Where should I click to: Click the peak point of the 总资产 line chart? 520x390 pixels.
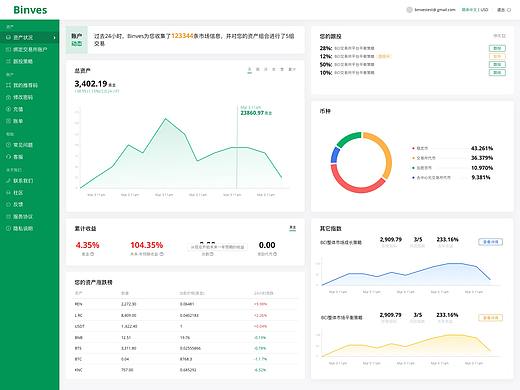(165, 118)
